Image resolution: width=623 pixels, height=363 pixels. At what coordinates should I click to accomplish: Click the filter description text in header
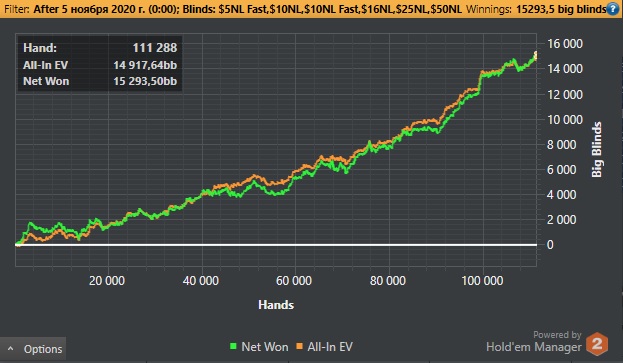(x=233, y=9)
